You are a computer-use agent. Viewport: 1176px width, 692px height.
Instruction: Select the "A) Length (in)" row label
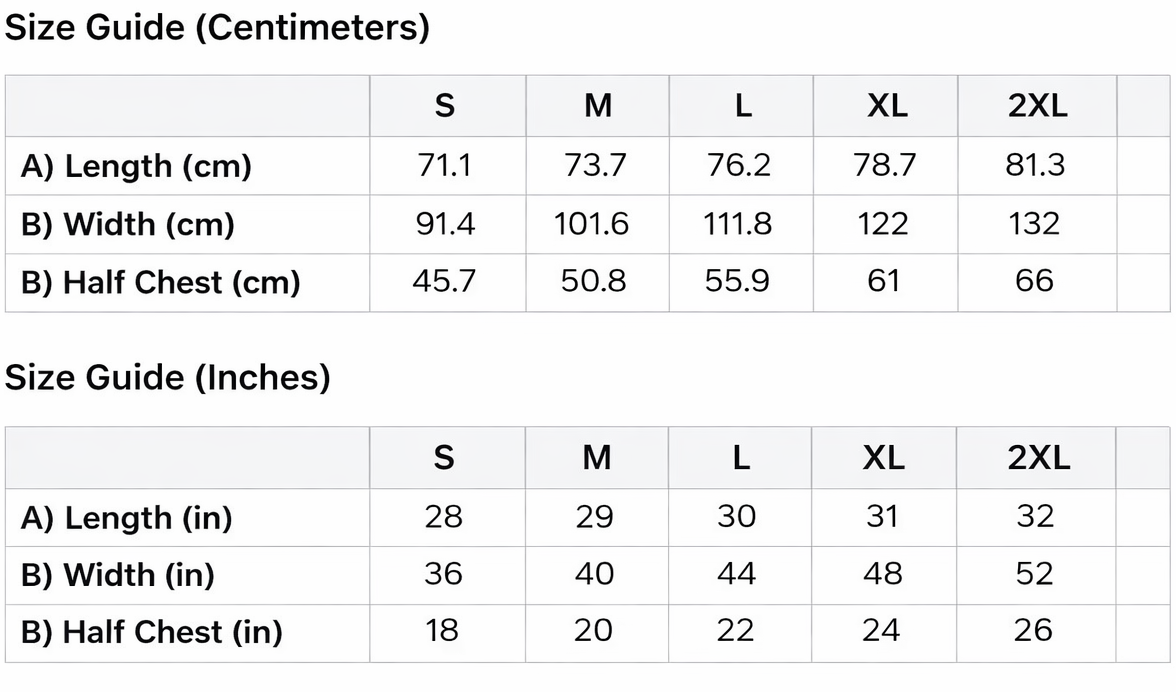pos(126,518)
